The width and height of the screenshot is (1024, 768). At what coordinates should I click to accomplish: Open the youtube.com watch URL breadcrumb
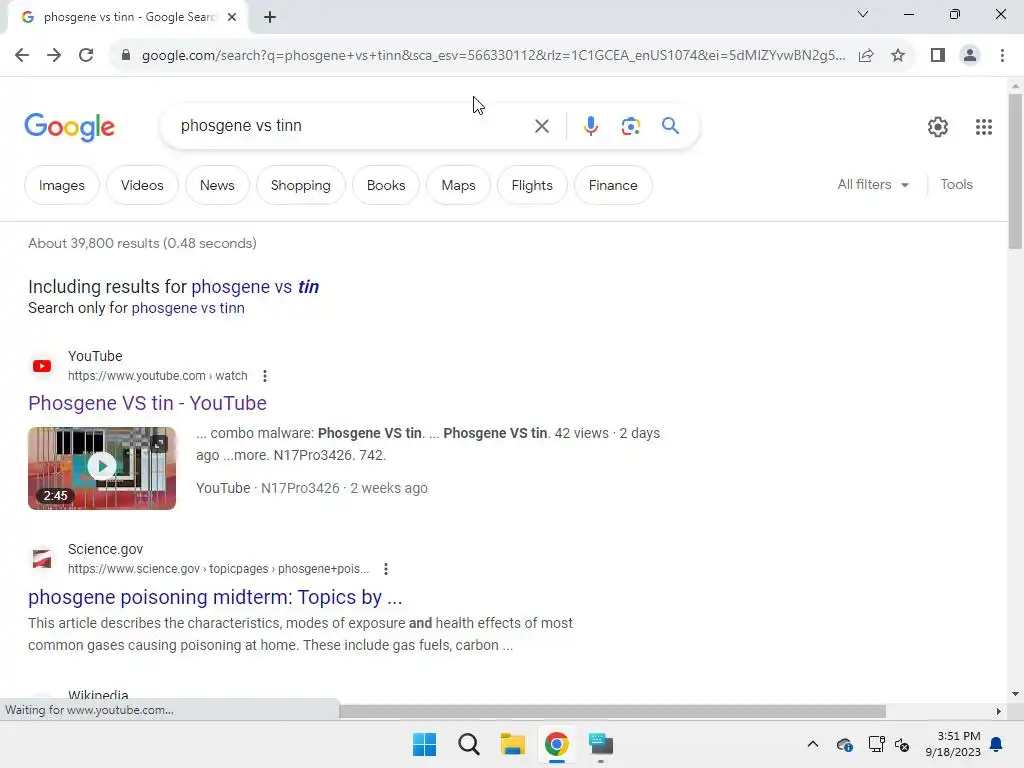(x=157, y=376)
